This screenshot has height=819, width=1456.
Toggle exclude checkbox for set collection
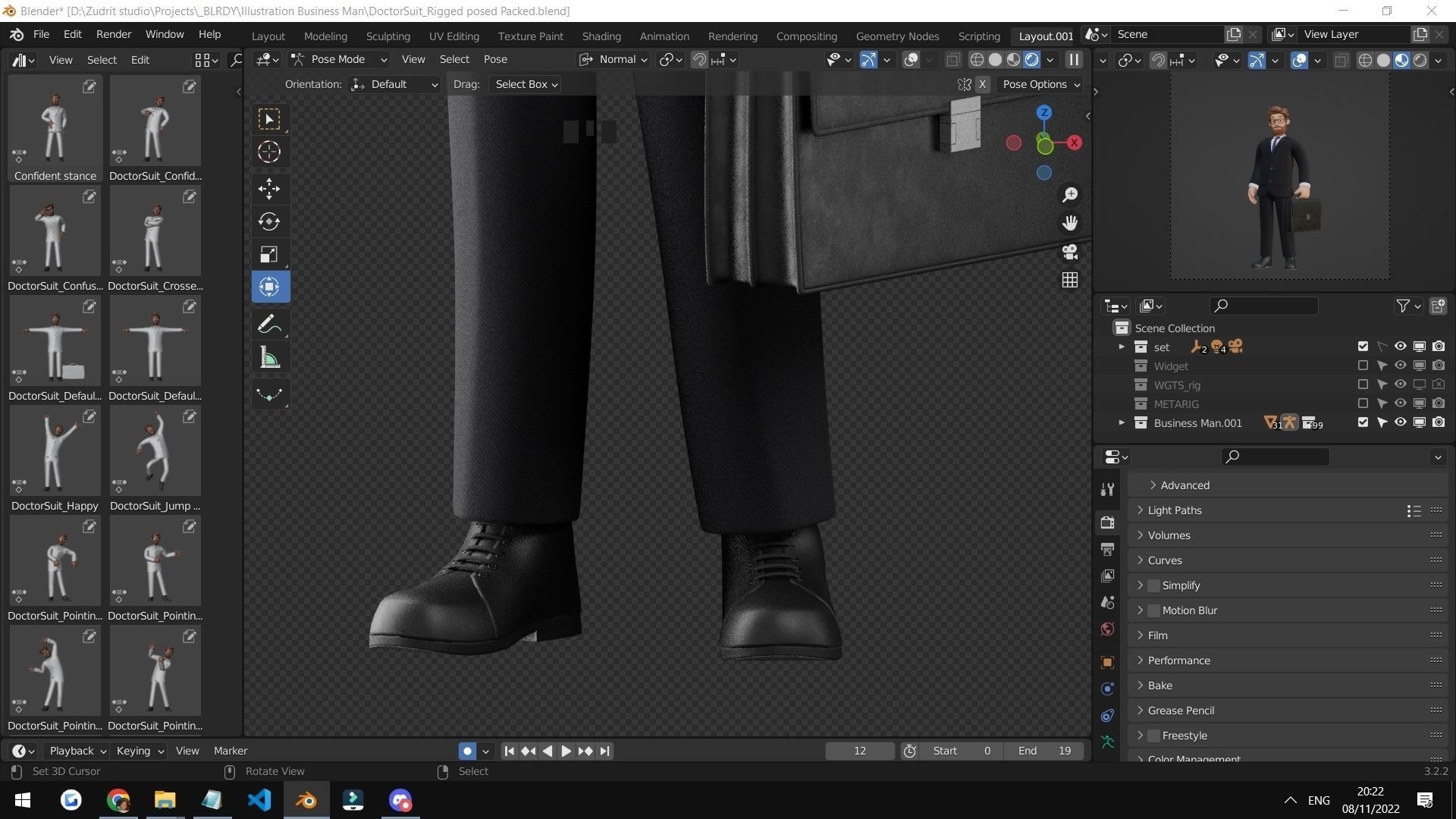coord(1363,347)
